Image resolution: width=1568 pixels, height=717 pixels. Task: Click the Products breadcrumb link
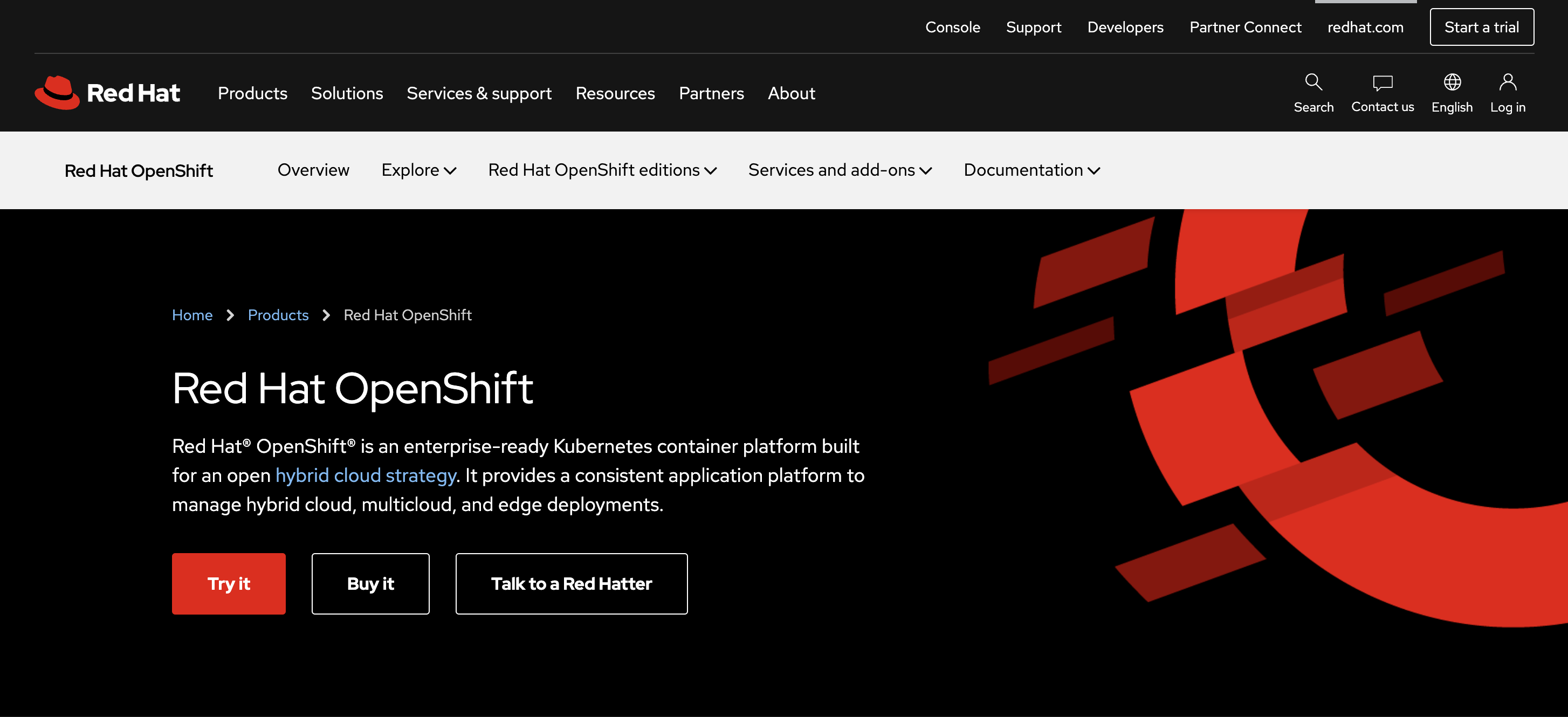point(278,315)
